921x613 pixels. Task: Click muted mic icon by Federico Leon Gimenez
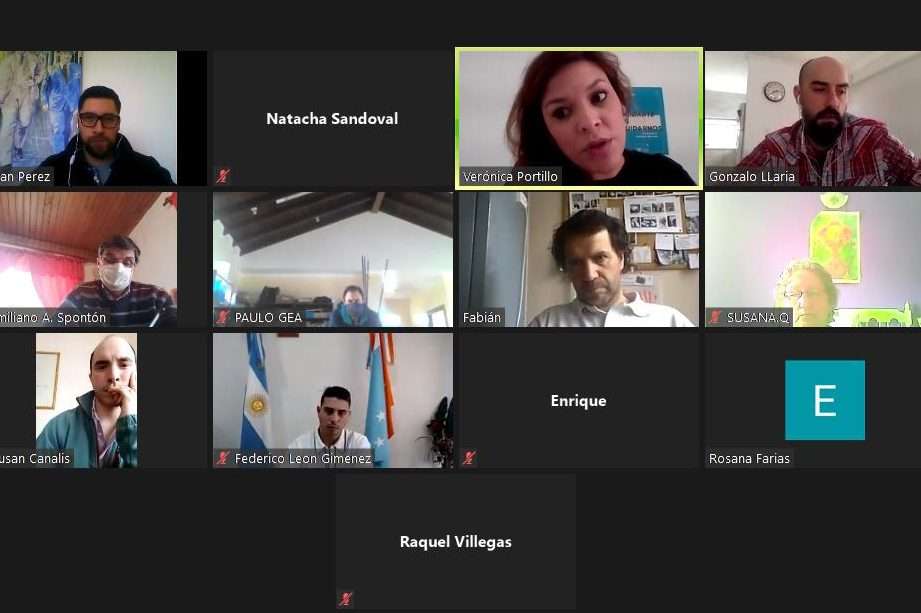(x=223, y=458)
